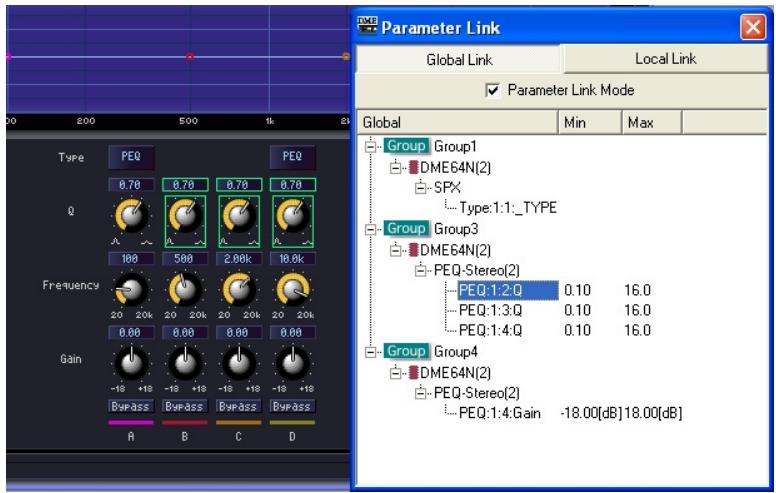
Task: Click the DME icon in Parameter Link title bar
Action: [x=367, y=25]
